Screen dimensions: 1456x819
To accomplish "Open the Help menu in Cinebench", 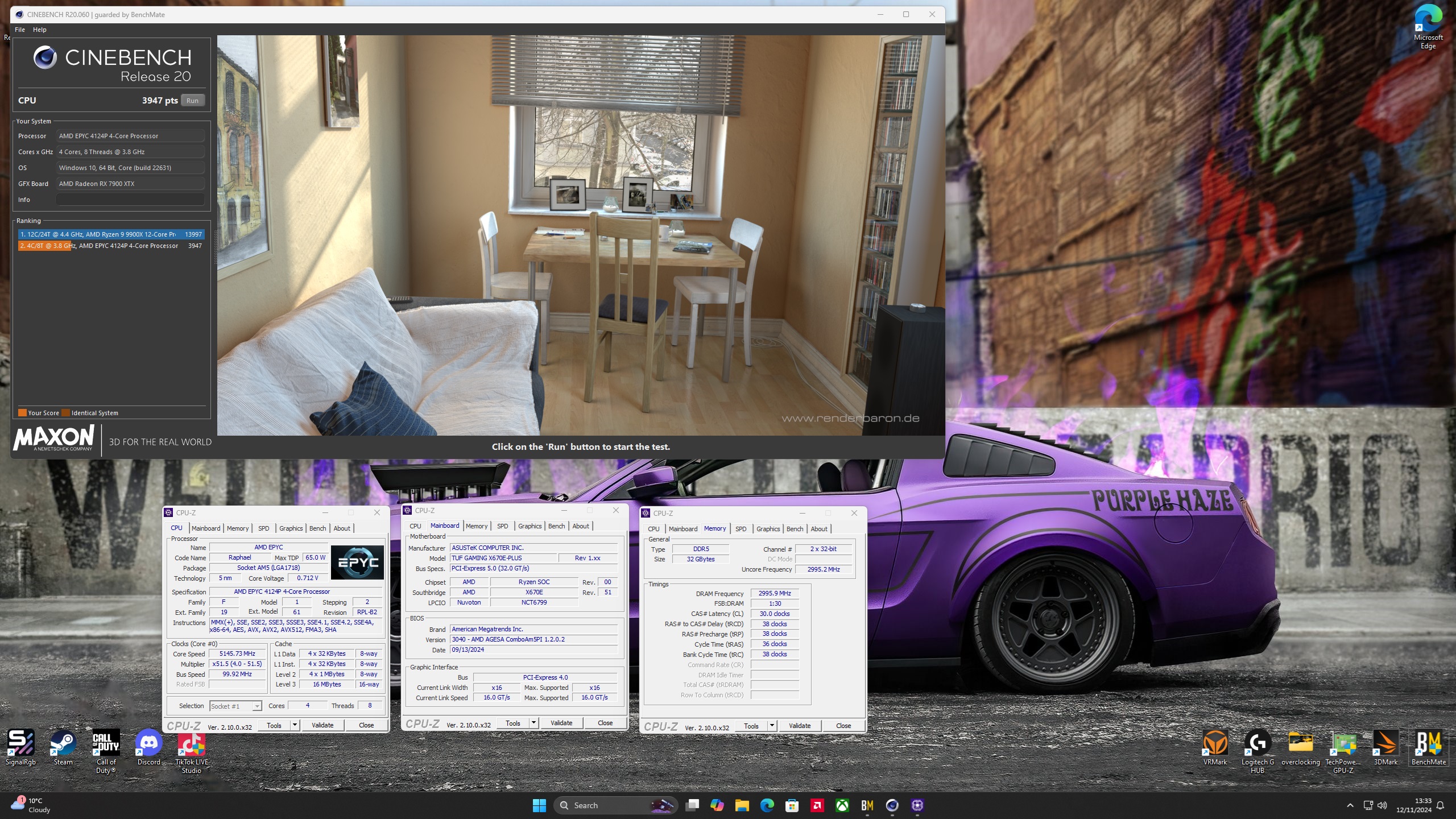I will click(40, 30).
